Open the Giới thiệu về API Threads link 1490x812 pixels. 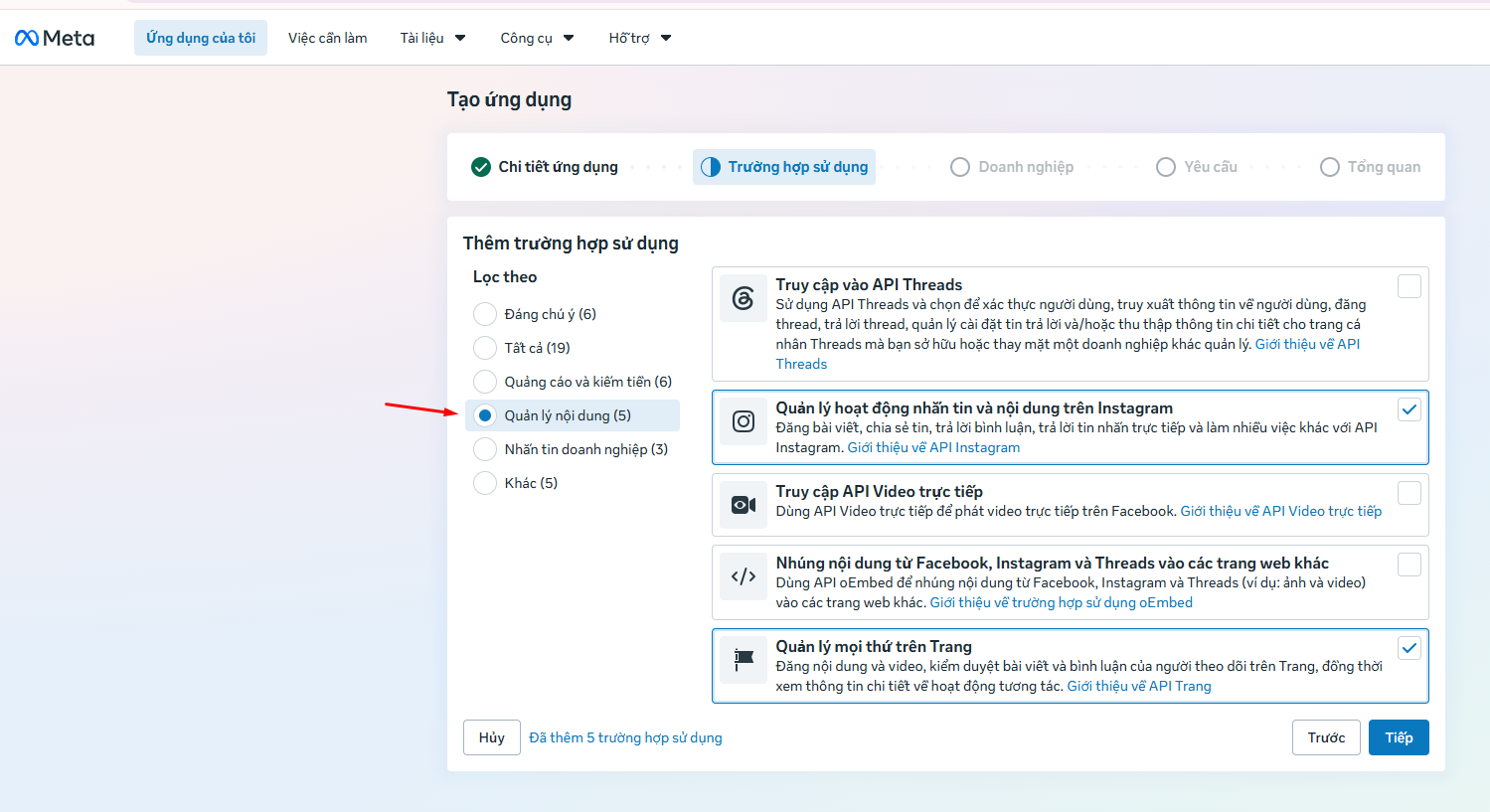(1307, 344)
